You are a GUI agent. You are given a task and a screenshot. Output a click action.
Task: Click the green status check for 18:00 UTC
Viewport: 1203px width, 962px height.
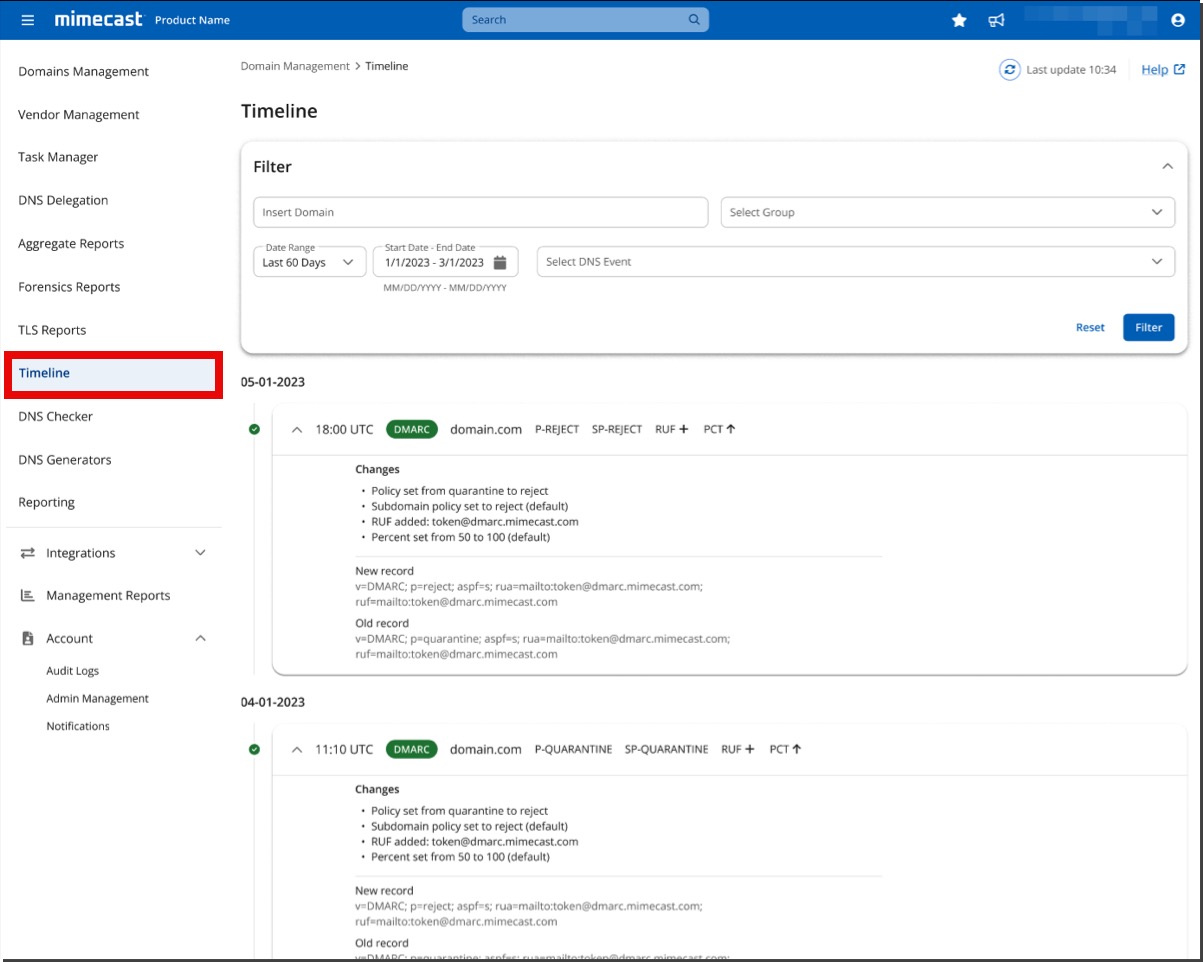point(254,429)
